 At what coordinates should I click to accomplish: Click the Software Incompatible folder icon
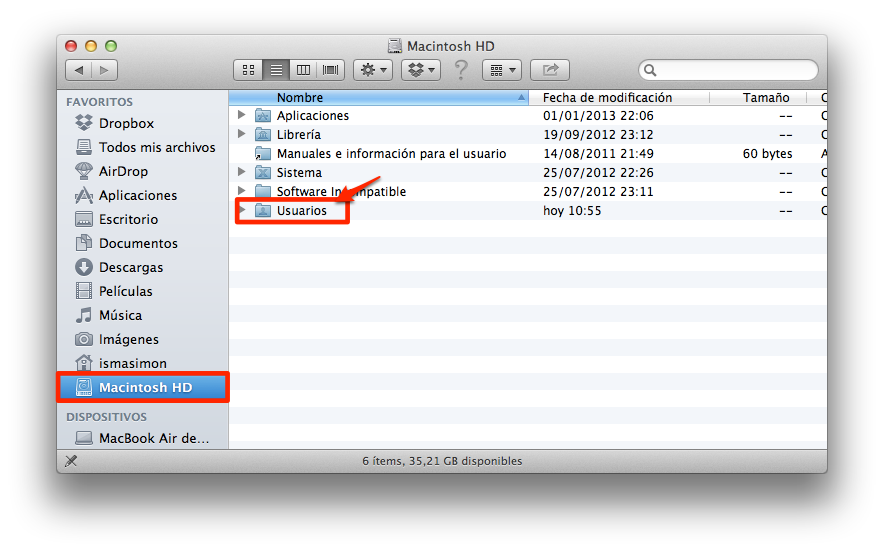(263, 191)
